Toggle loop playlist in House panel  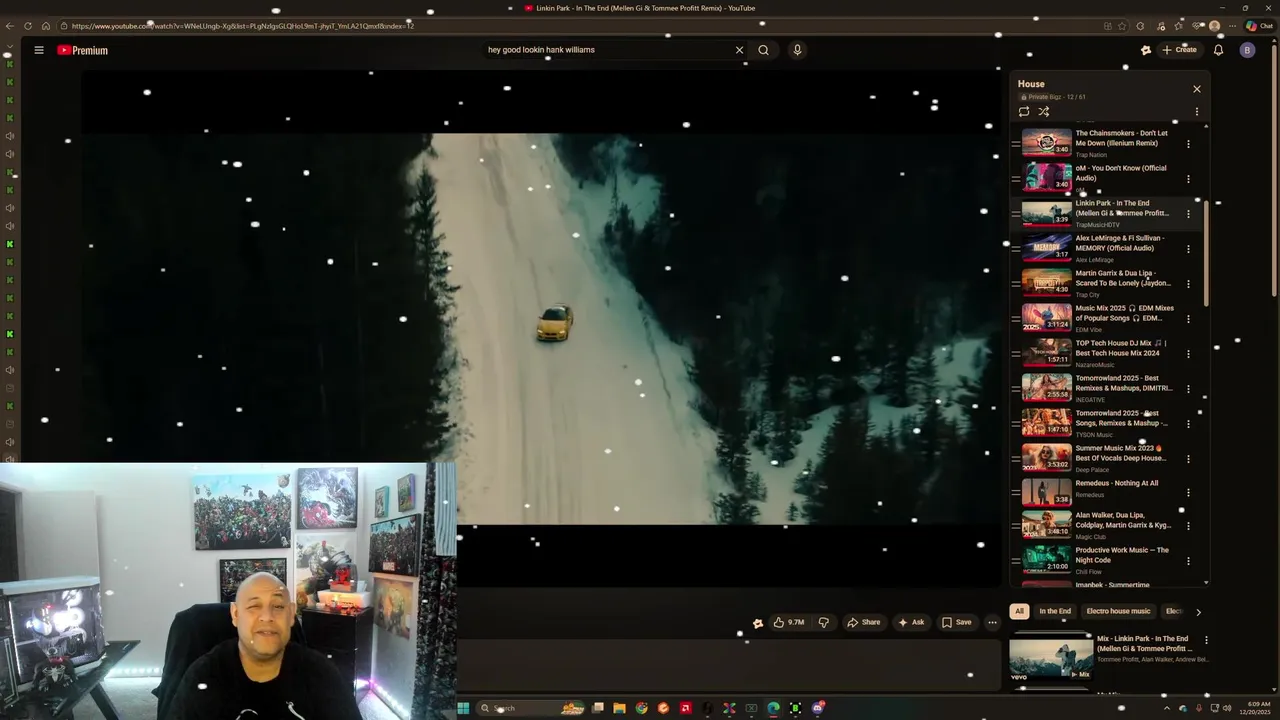pos(1024,112)
